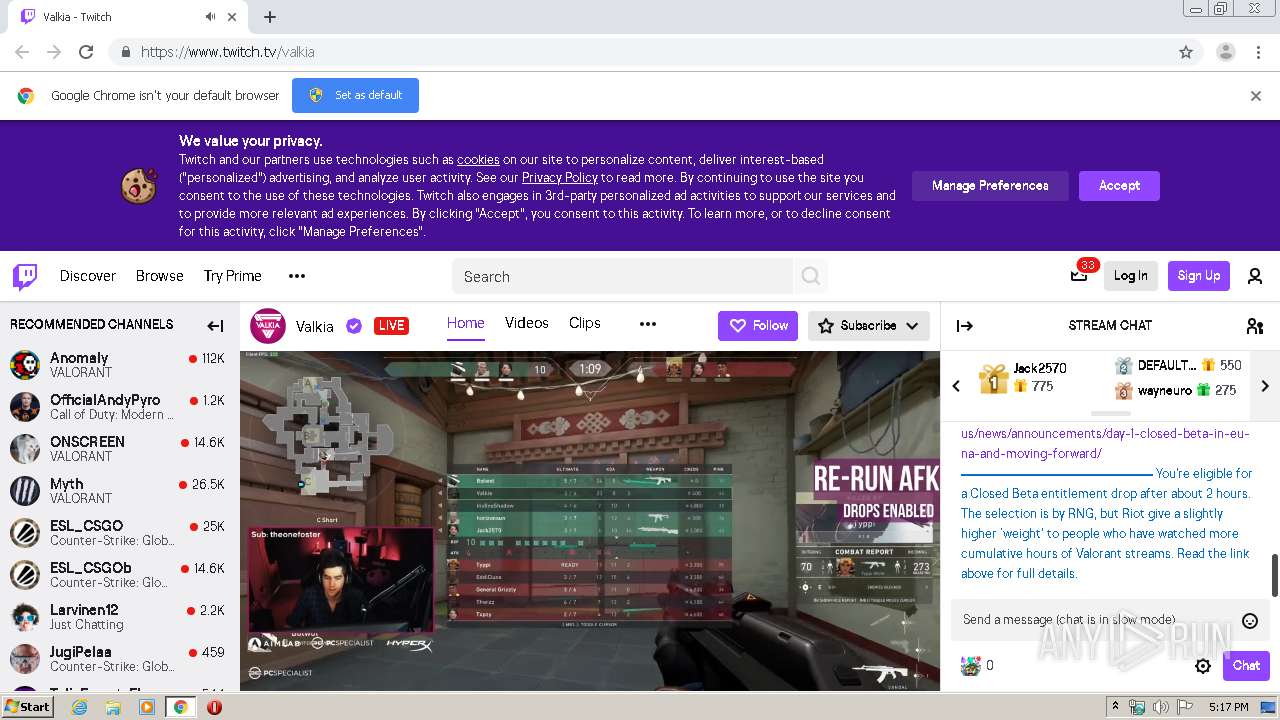Viewport: 1280px width, 720px height.
Task: Collapse the Recommended Channels sidebar
Action: pos(215,325)
